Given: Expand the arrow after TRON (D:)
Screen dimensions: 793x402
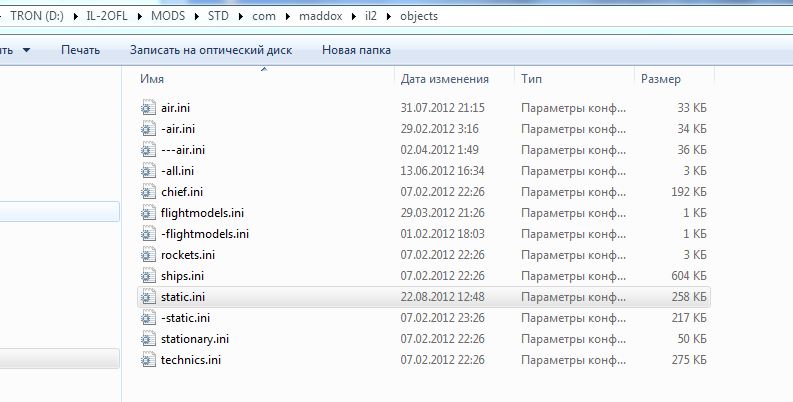Looking at the screenshot, I should (76, 16).
